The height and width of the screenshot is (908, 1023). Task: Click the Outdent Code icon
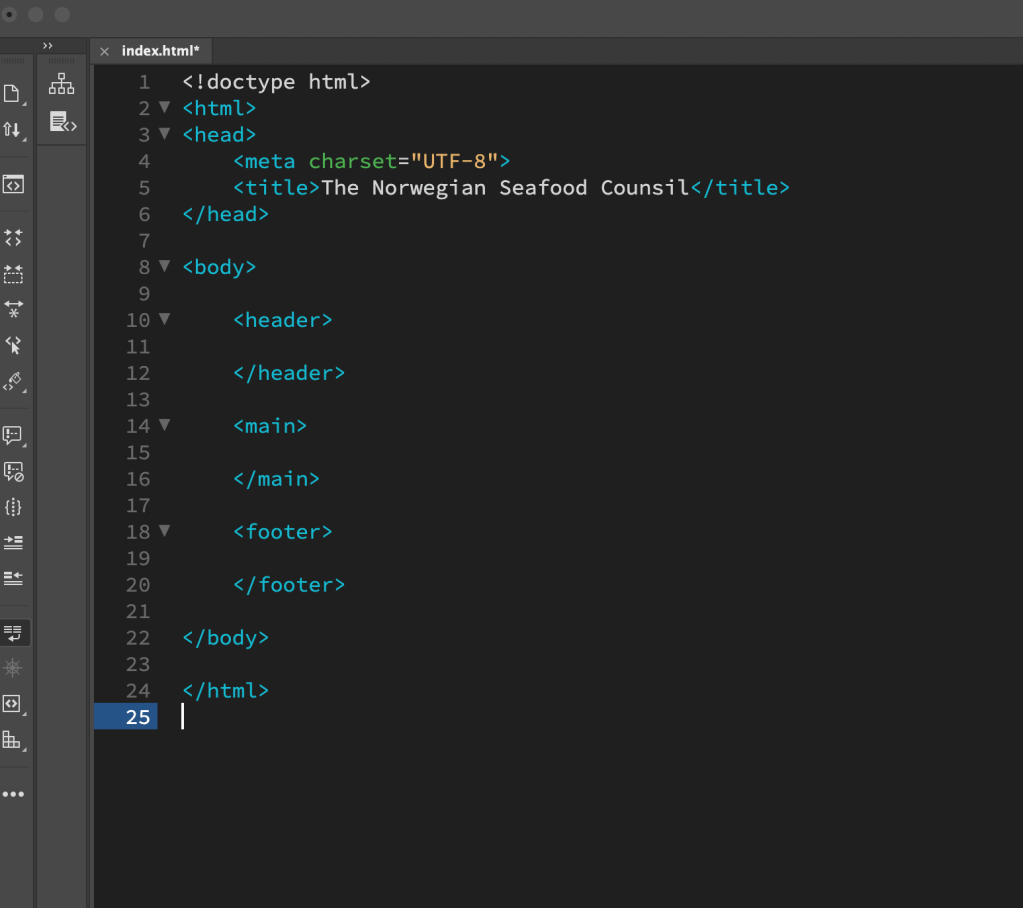(13, 578)
